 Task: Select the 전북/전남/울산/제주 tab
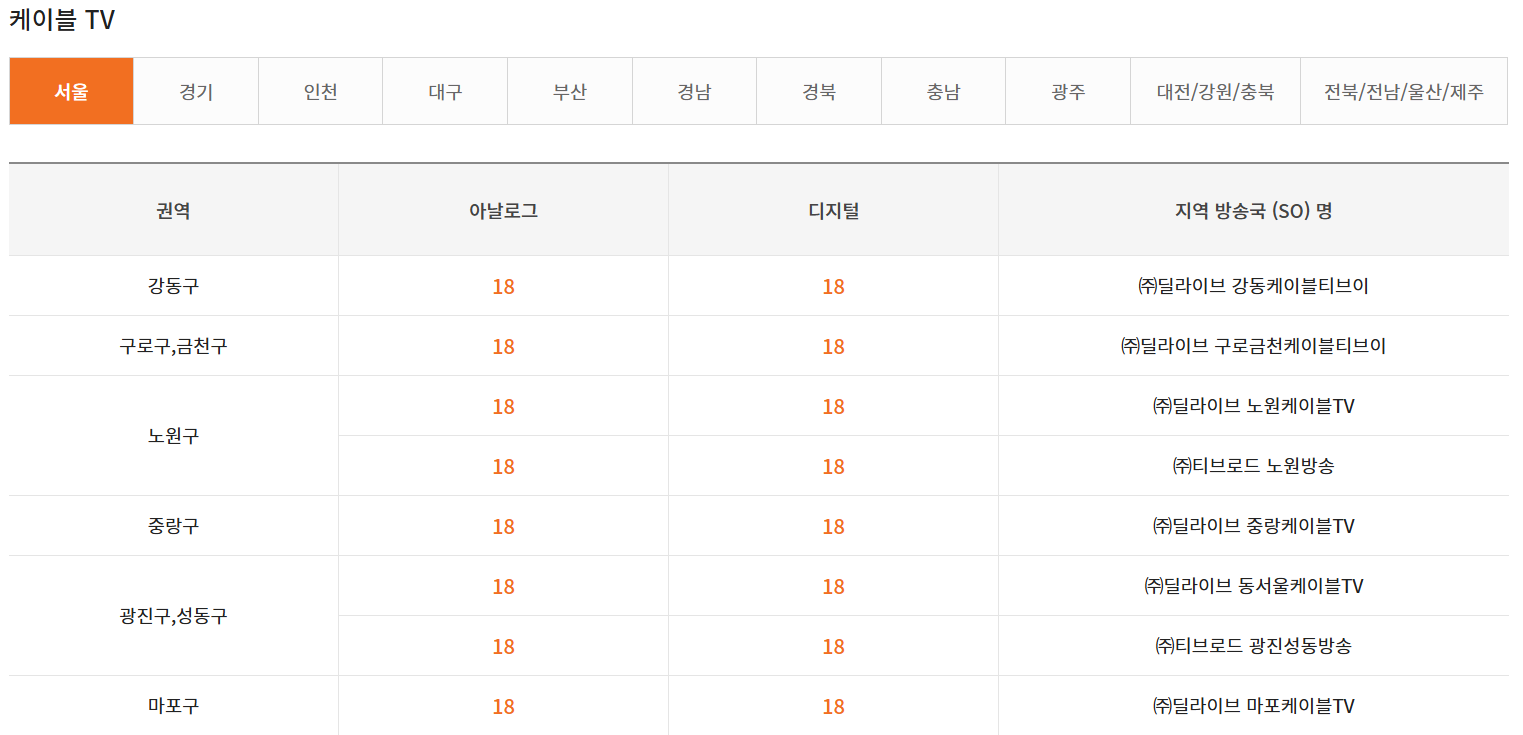pos(1404,90)
